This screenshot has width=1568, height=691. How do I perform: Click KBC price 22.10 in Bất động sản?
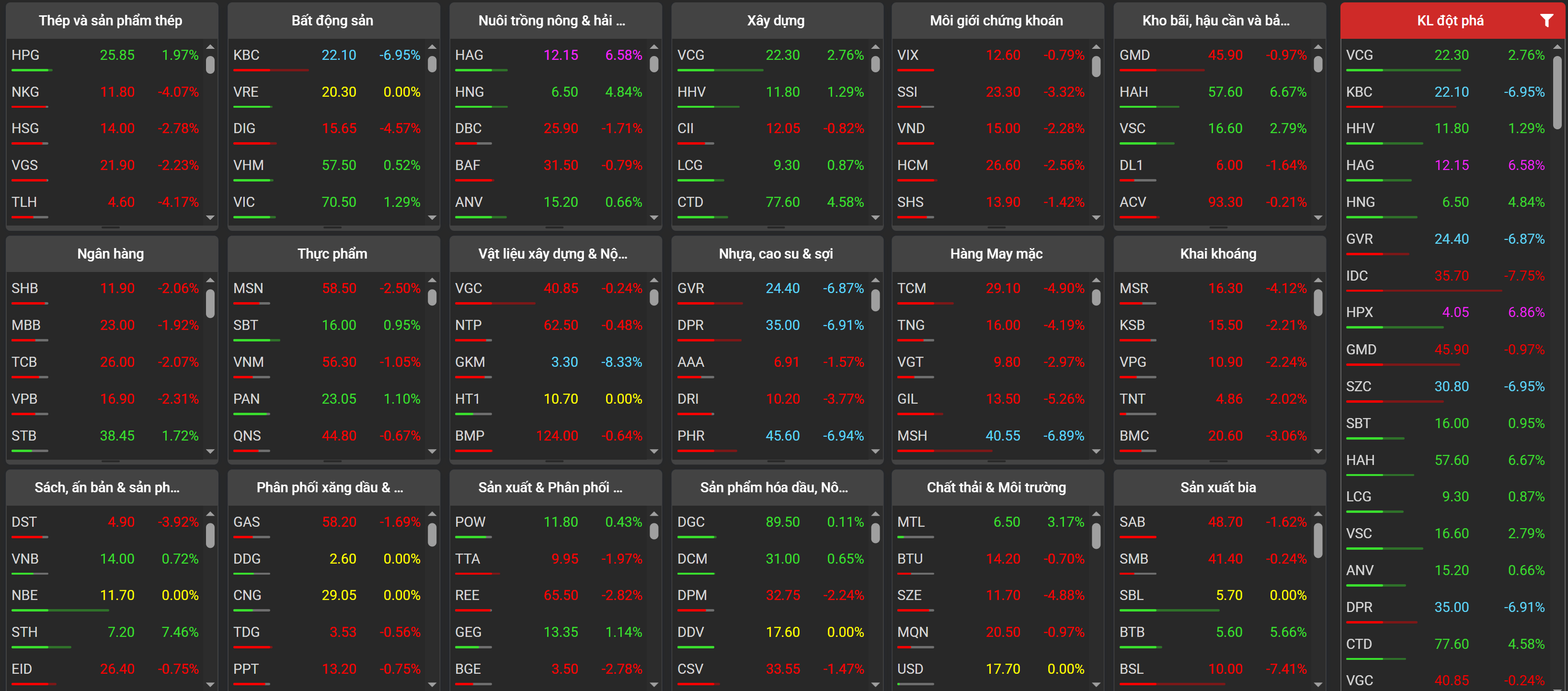click(x=338, y=56)
